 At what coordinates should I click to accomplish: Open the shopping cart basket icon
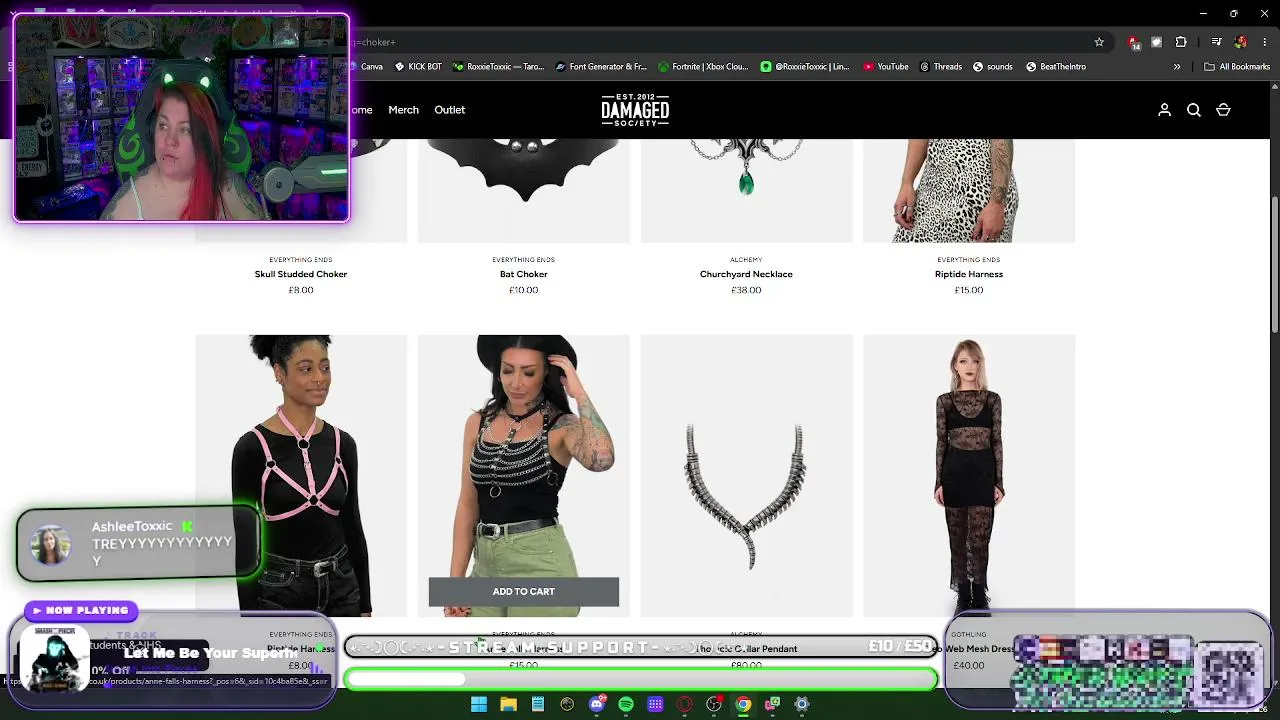click(1223, 110)
